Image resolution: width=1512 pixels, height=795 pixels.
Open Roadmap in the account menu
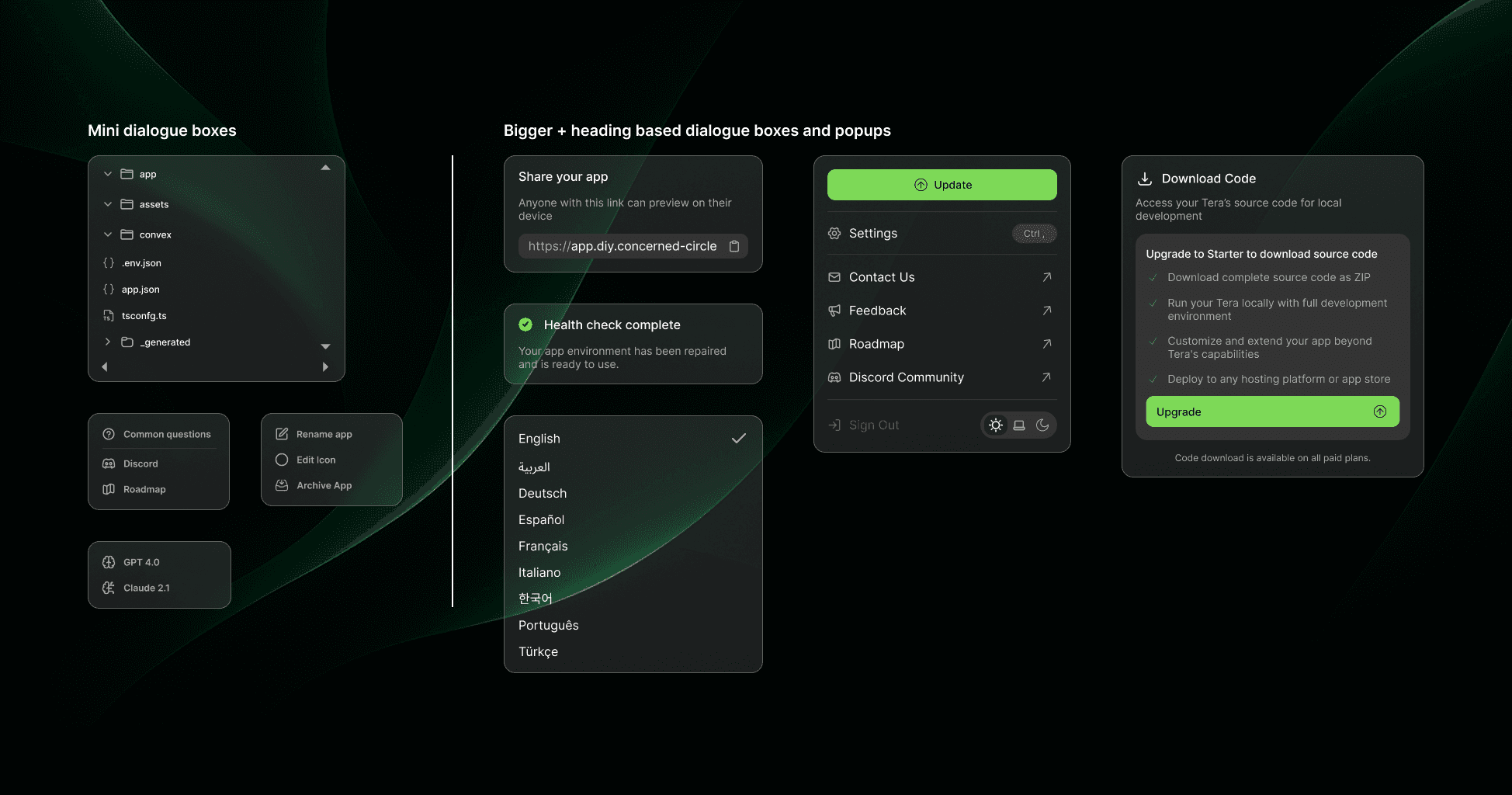point(942,344)
